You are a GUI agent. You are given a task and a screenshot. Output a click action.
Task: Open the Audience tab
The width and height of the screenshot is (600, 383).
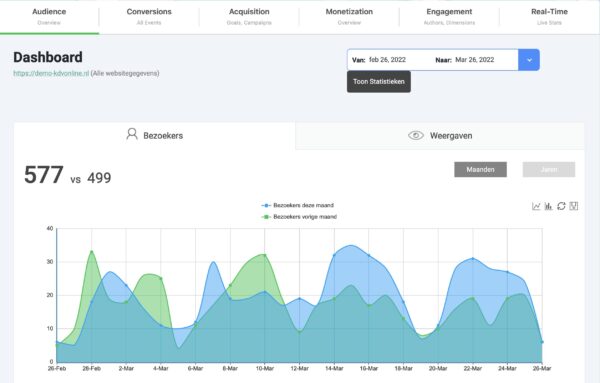pyautogui.click(x=49, y=16)
